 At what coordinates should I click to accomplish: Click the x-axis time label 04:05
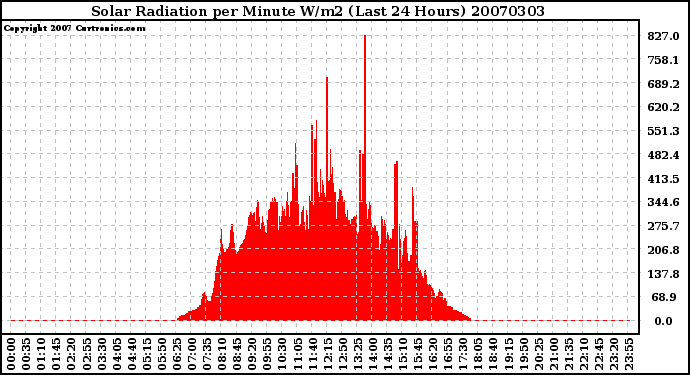coord(116,354)
